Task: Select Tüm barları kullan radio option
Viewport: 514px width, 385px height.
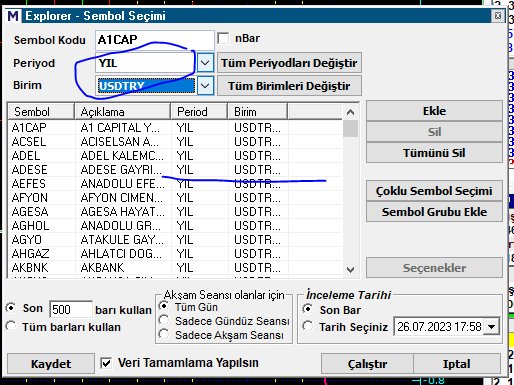Action: [11, 326]
